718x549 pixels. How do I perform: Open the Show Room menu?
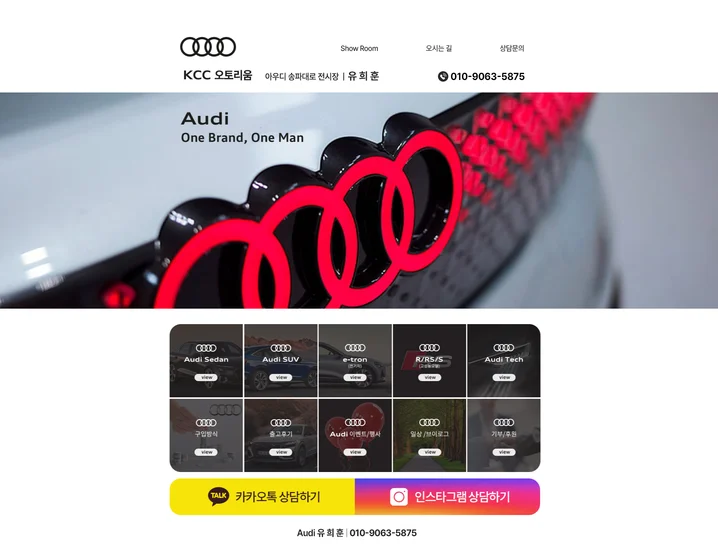point(359,48)
